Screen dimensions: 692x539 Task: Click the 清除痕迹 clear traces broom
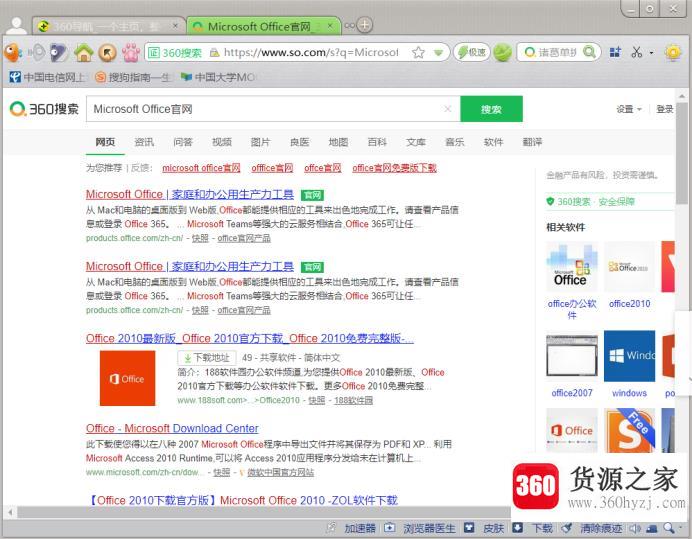point(591,528)
